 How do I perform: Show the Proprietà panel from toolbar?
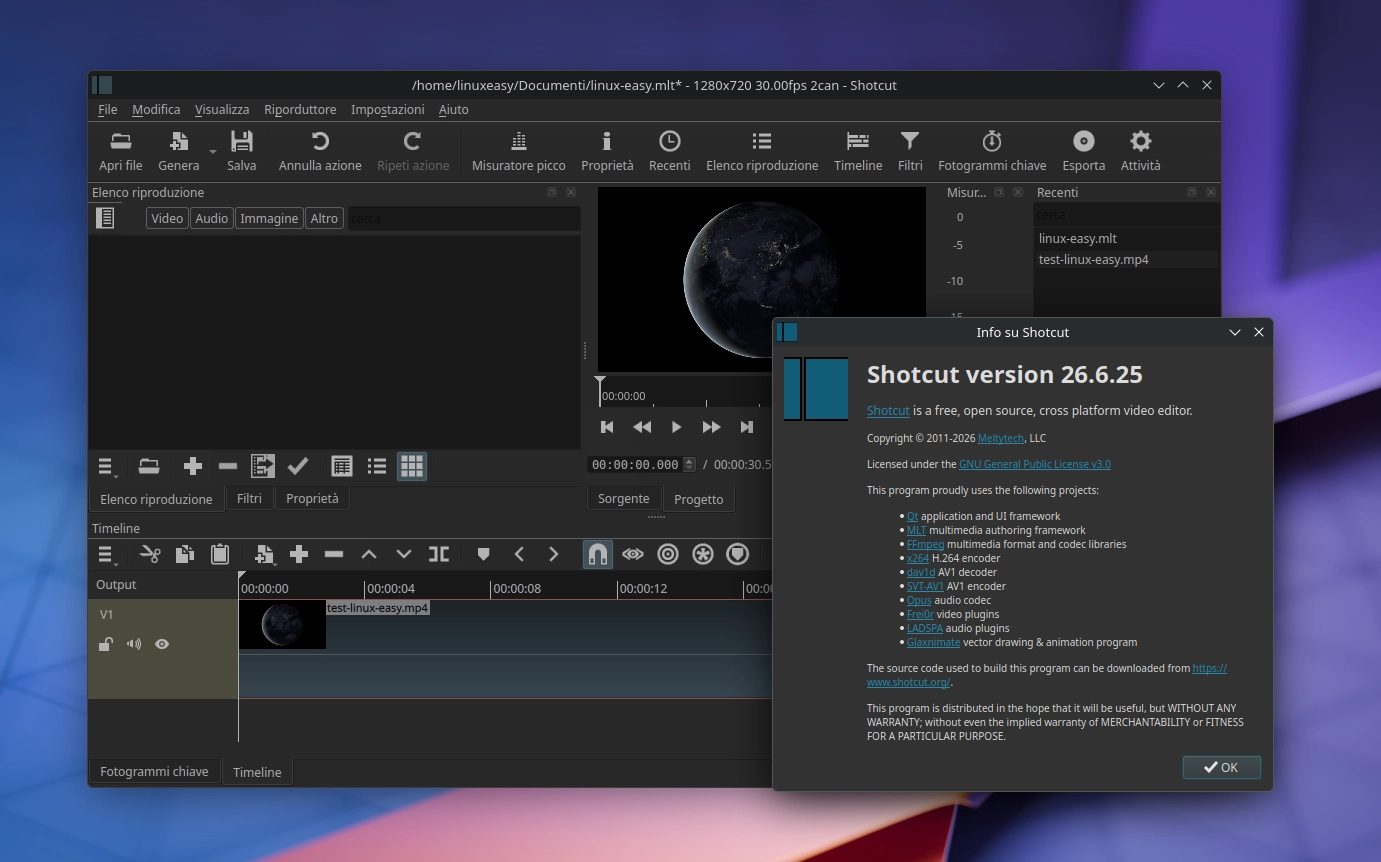click(607, 151)
